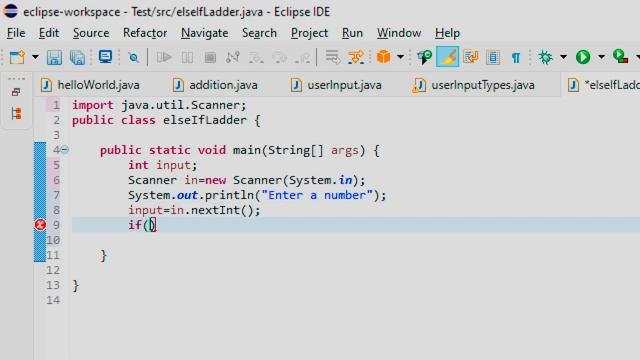640x360 pixels.
Task: Click the Disconnect icon
Action: pos(232,57)
